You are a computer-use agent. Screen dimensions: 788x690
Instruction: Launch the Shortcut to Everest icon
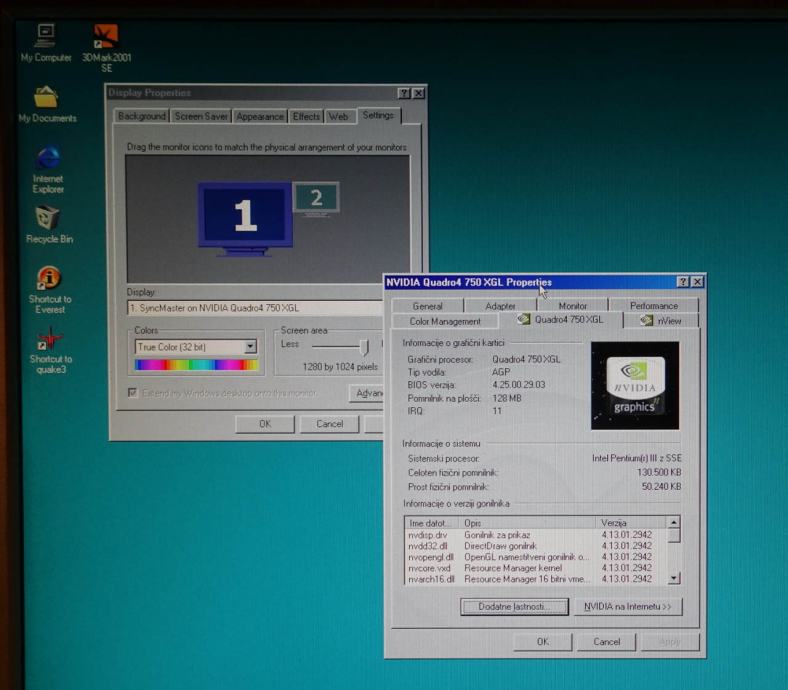(x=49, y=278)
